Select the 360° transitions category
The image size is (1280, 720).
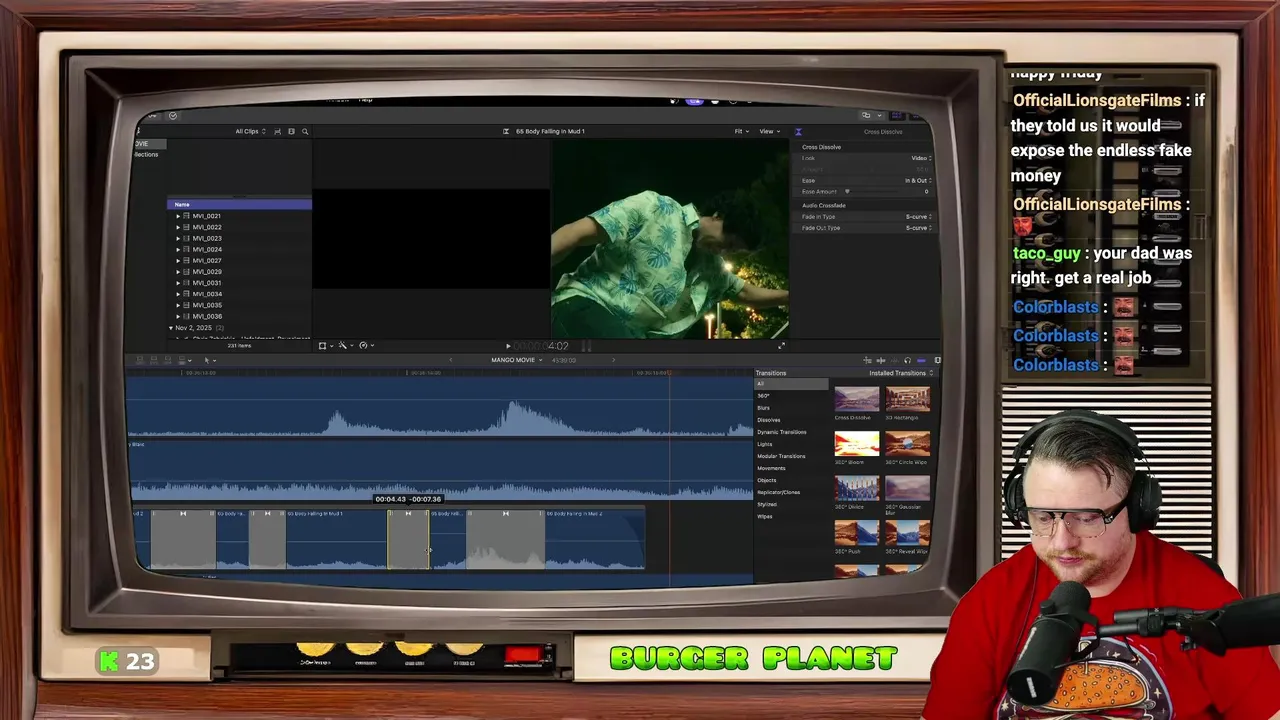[x=763, y=396]
